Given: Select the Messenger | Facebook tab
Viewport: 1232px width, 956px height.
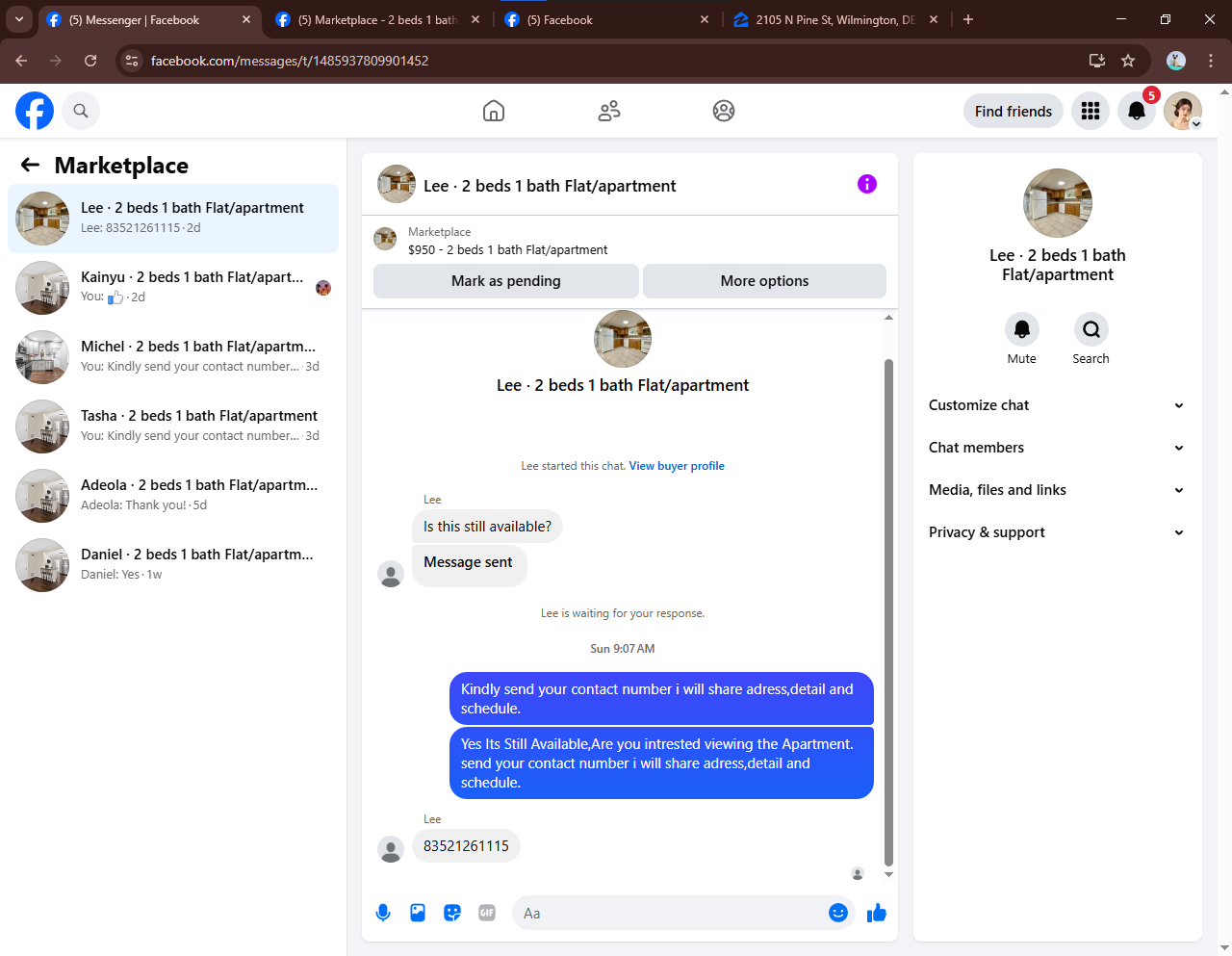Looking at the screenshot, I should tap(148, 19).
